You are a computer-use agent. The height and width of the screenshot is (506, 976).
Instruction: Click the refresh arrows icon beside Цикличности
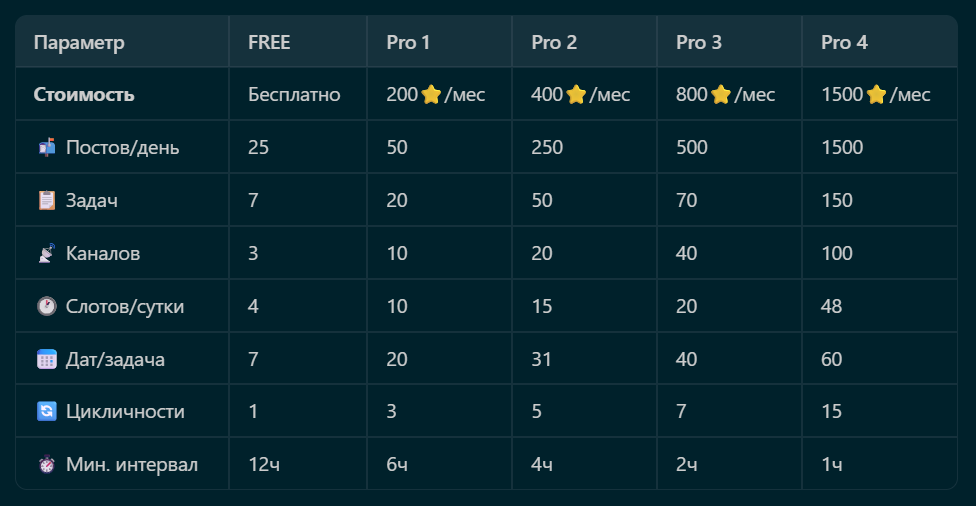pos(46,412)
